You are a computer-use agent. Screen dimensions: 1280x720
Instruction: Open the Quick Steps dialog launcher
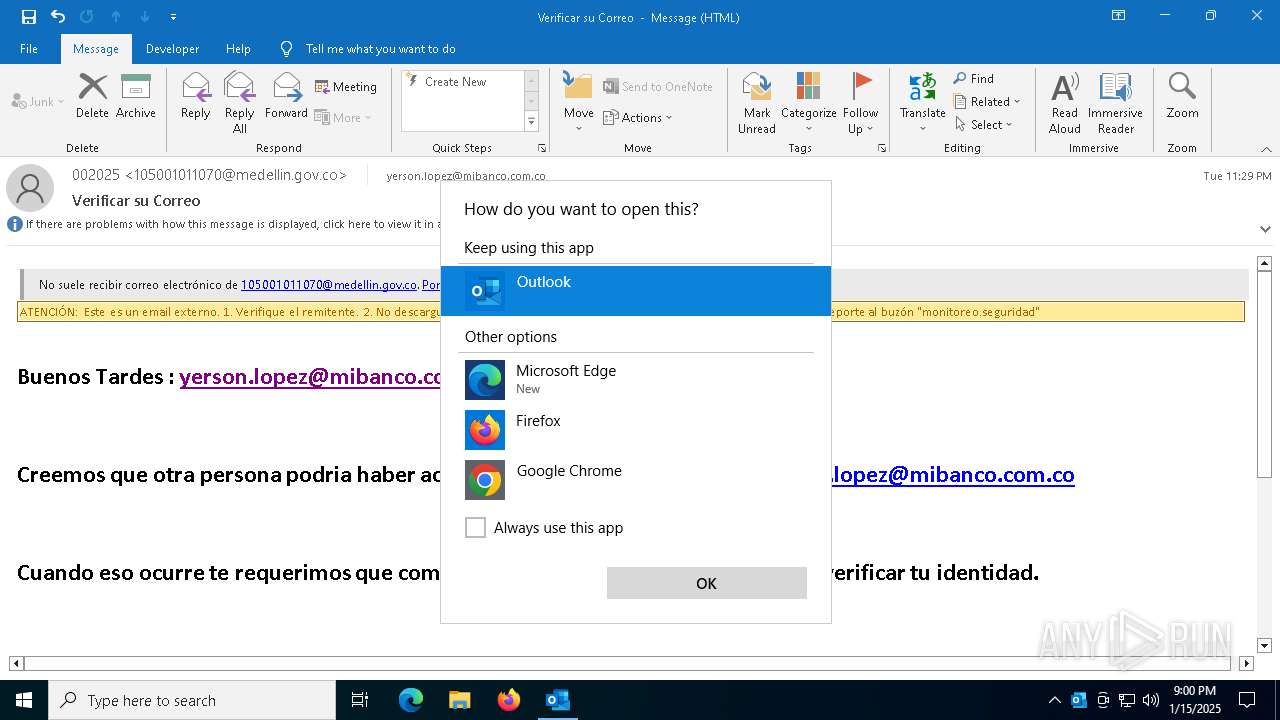click(542, 148)
